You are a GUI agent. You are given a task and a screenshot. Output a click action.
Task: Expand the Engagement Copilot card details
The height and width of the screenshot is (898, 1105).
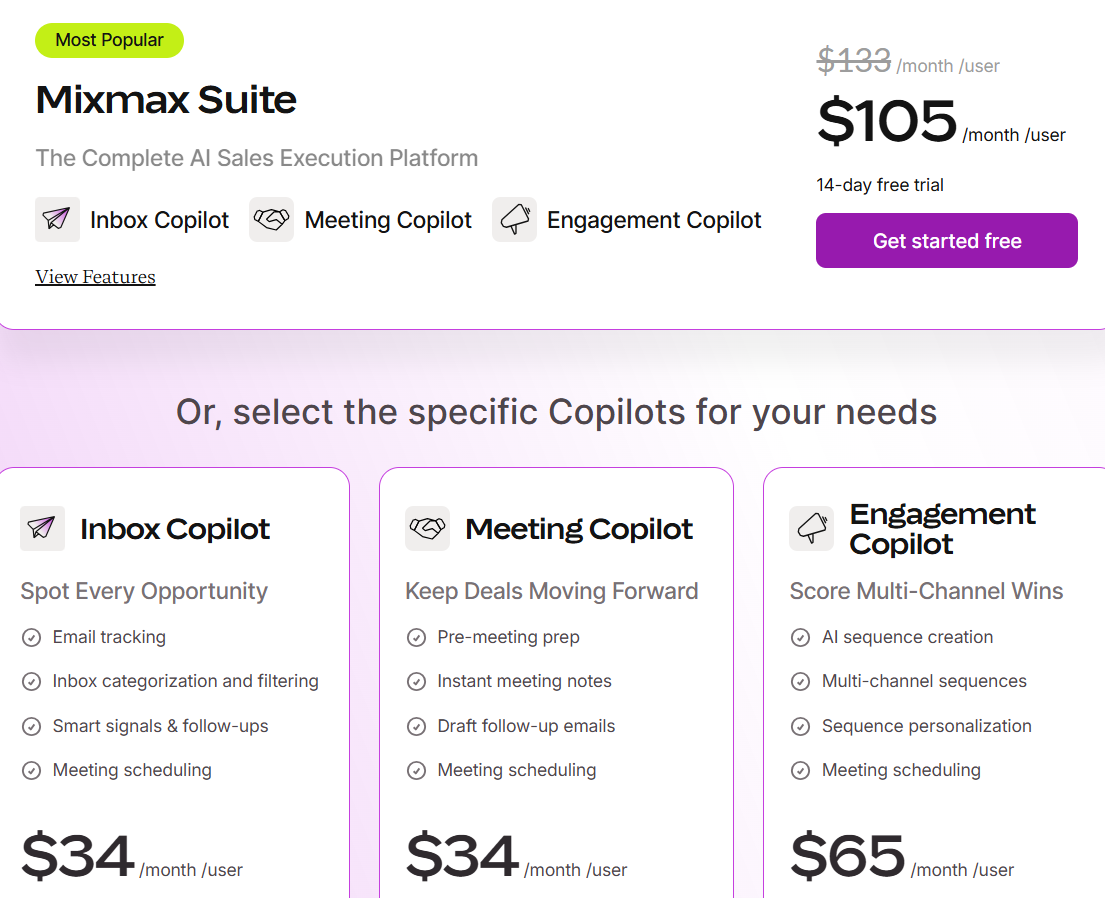point(943,528)
